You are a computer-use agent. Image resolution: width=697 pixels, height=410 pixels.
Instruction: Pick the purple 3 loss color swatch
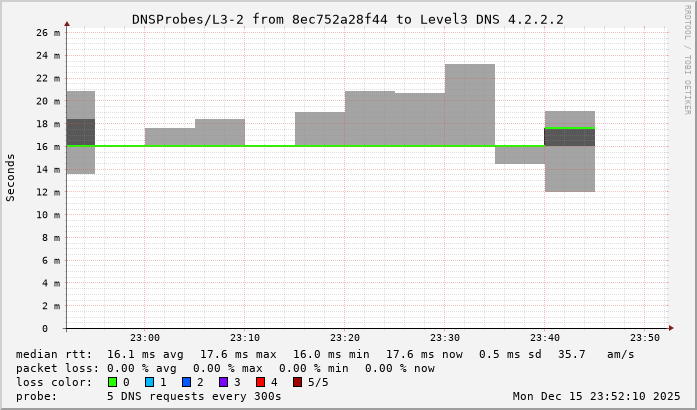[x=223, y=382]
